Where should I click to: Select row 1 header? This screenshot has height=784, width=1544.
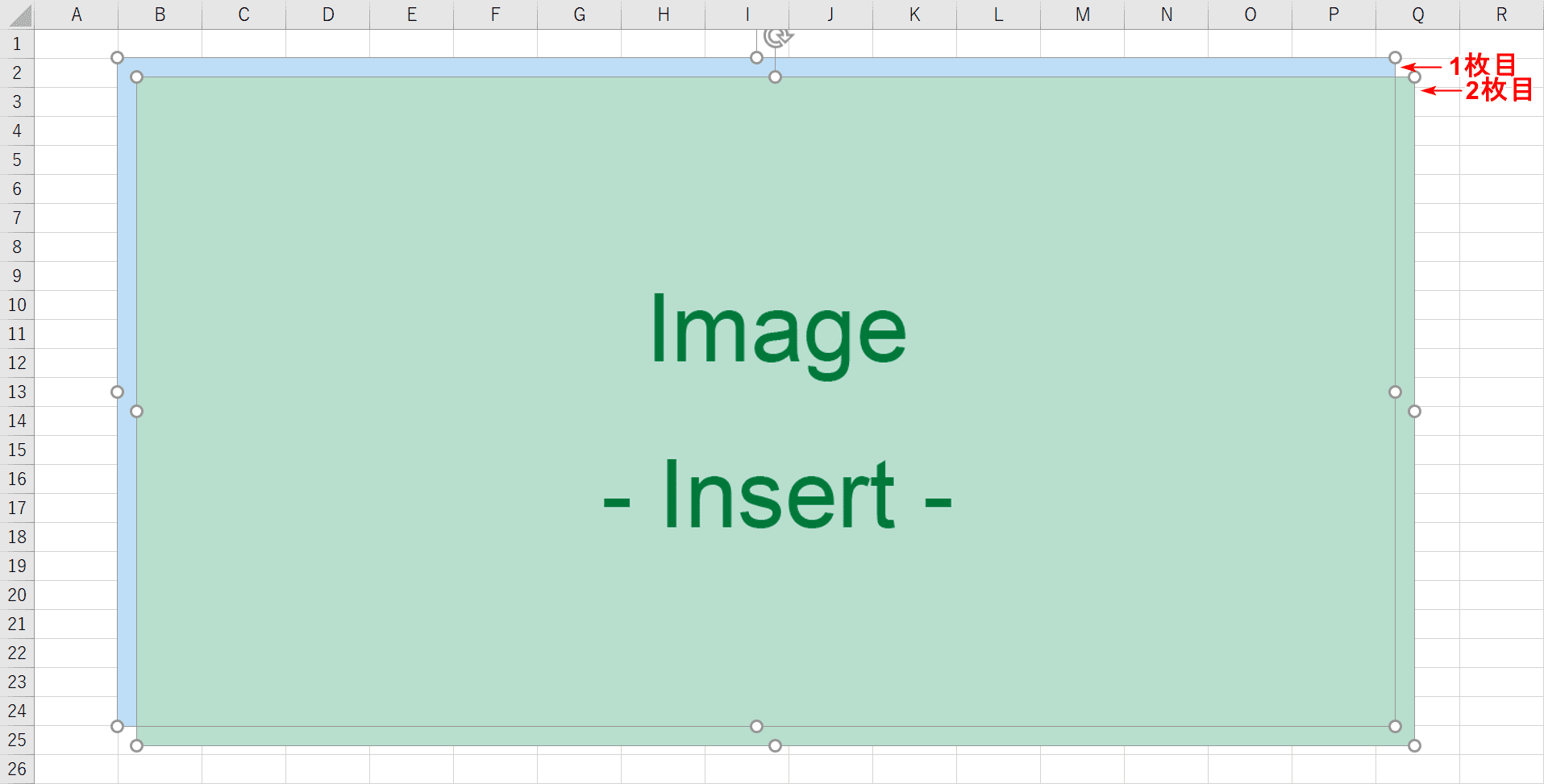click(17, 44)
